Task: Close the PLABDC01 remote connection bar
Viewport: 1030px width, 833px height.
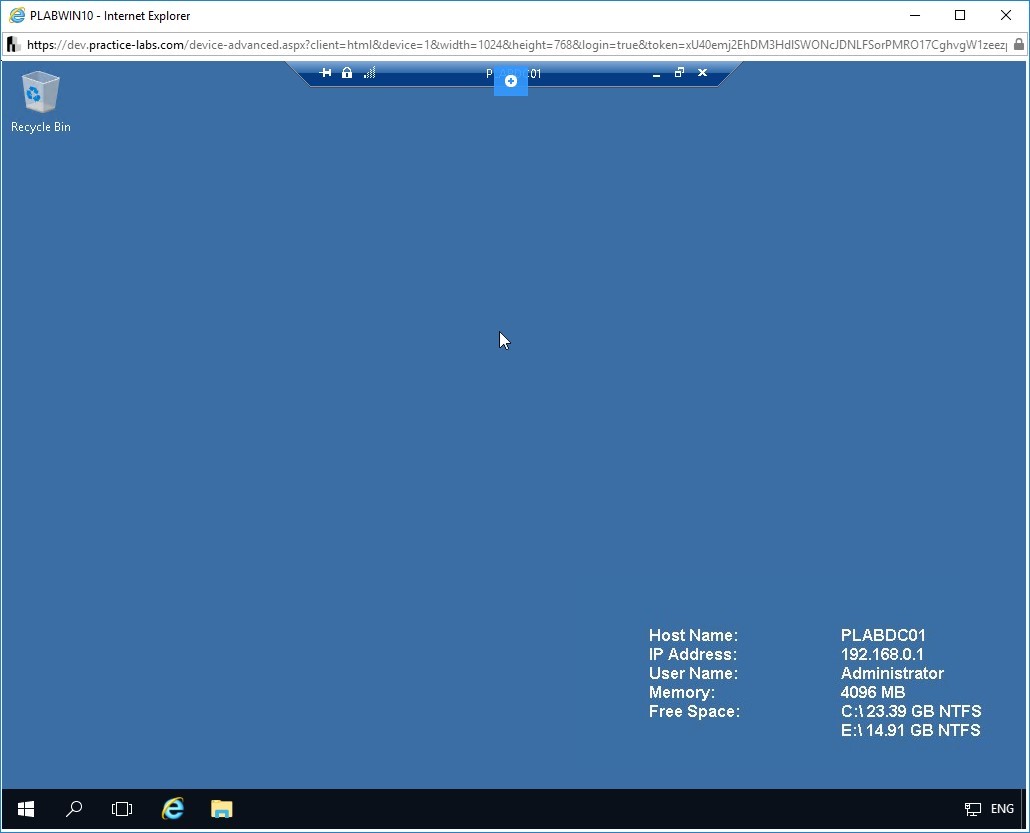Action: [702, 73]
